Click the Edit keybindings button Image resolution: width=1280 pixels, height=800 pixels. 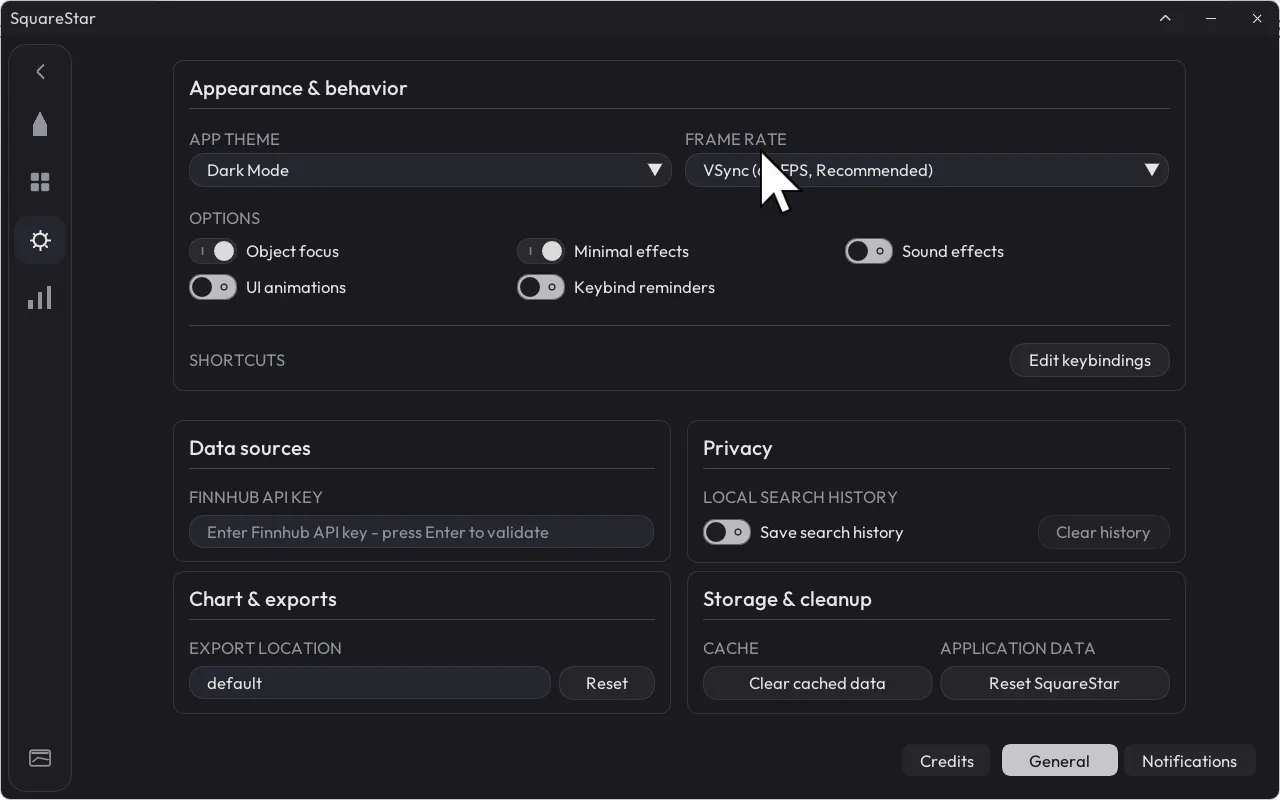point(1089,360)
